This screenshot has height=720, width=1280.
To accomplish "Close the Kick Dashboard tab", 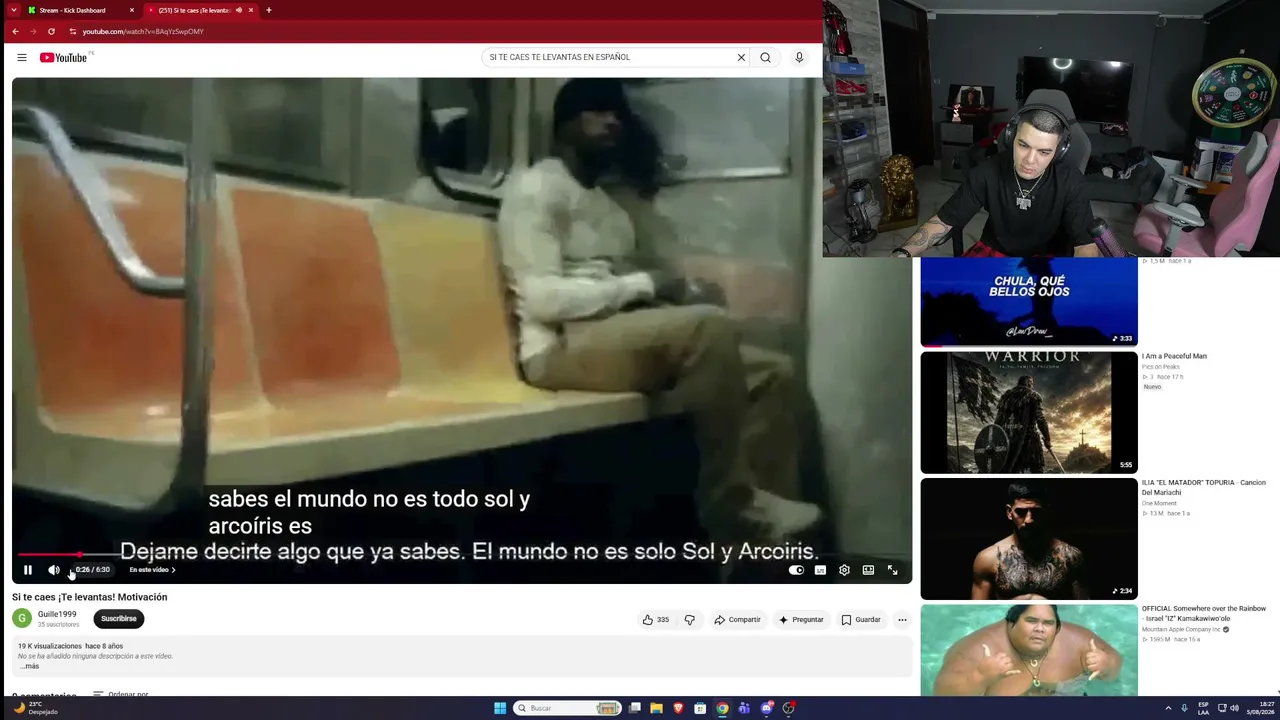I will click(131, 10).
